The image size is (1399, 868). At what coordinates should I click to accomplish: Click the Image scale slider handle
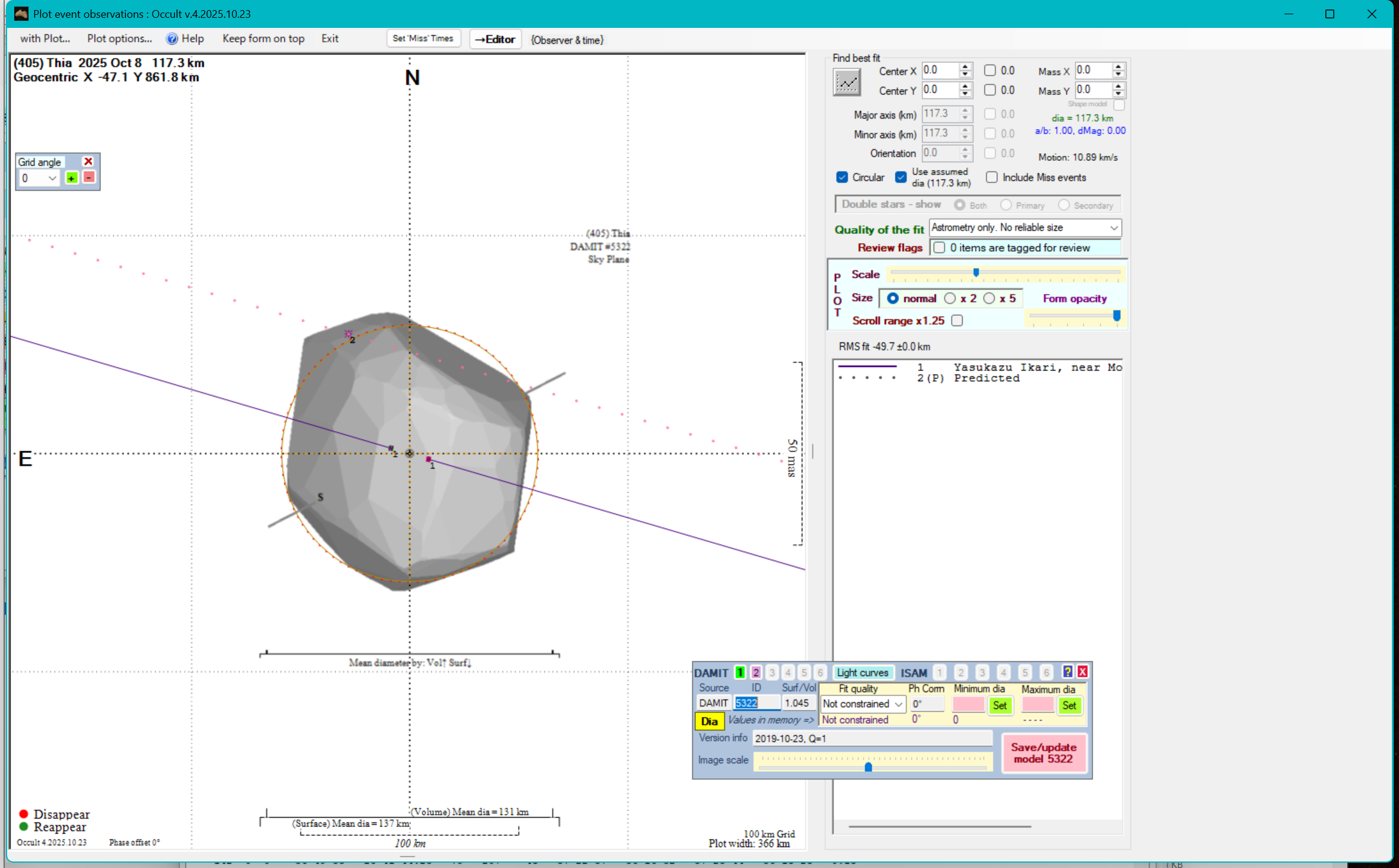(x=868, y=766)
